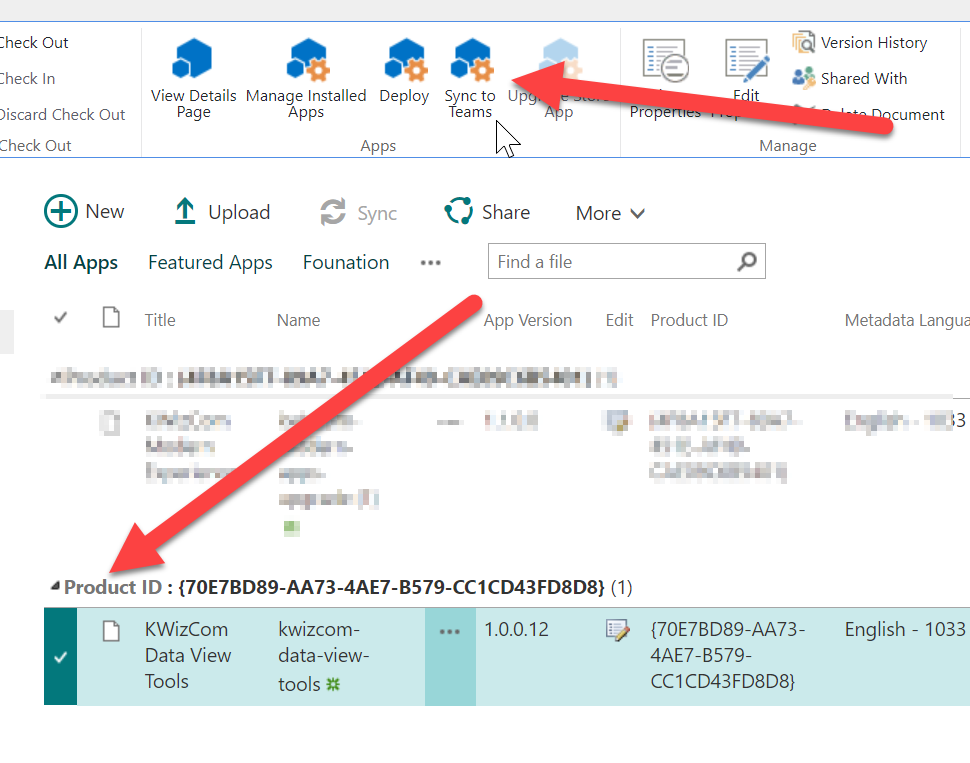
Task: Click Sync to Teams in ribbon
Action: 470,78
